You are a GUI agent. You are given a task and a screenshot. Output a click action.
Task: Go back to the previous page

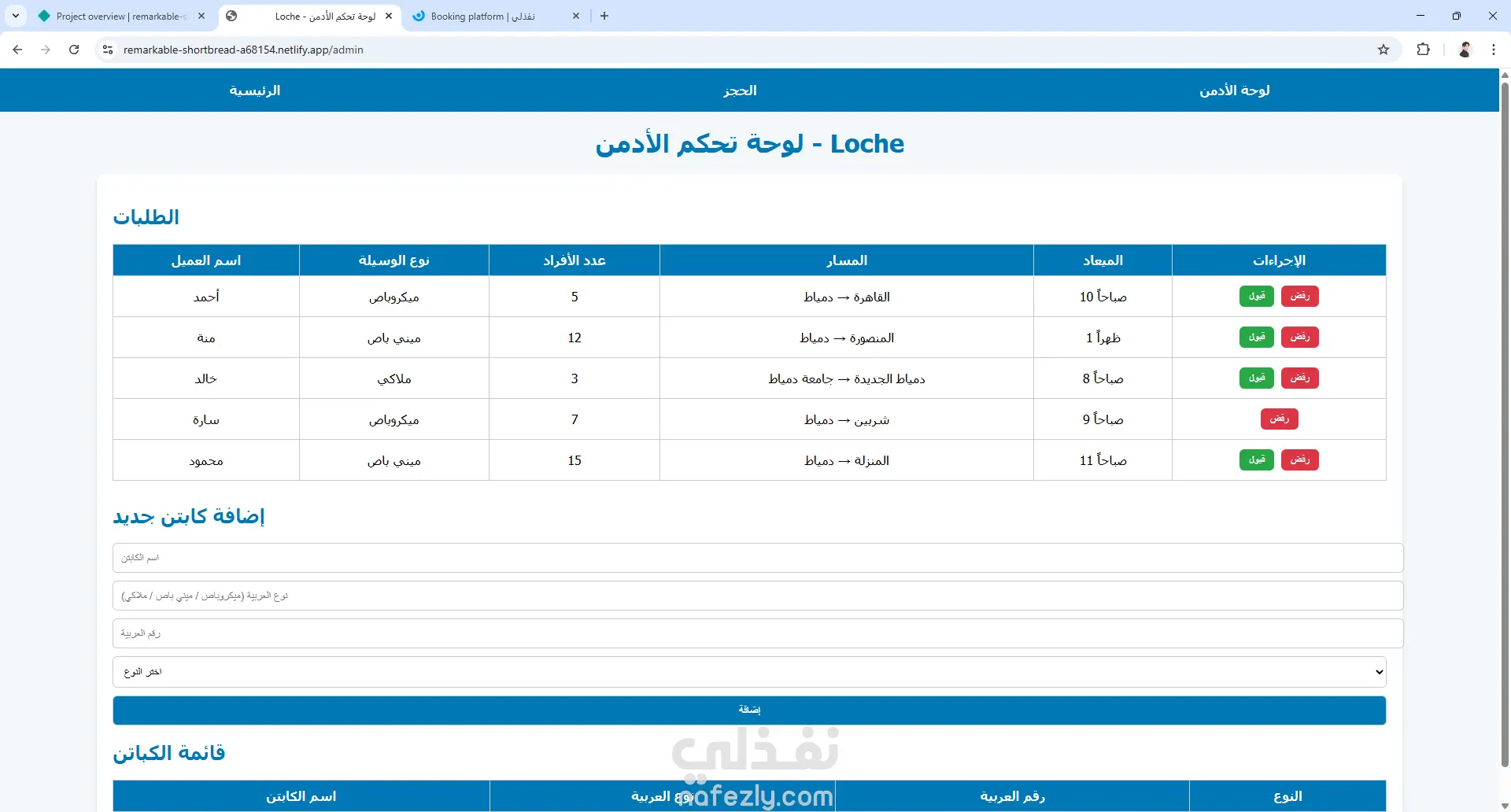click(x=17, y=50)
